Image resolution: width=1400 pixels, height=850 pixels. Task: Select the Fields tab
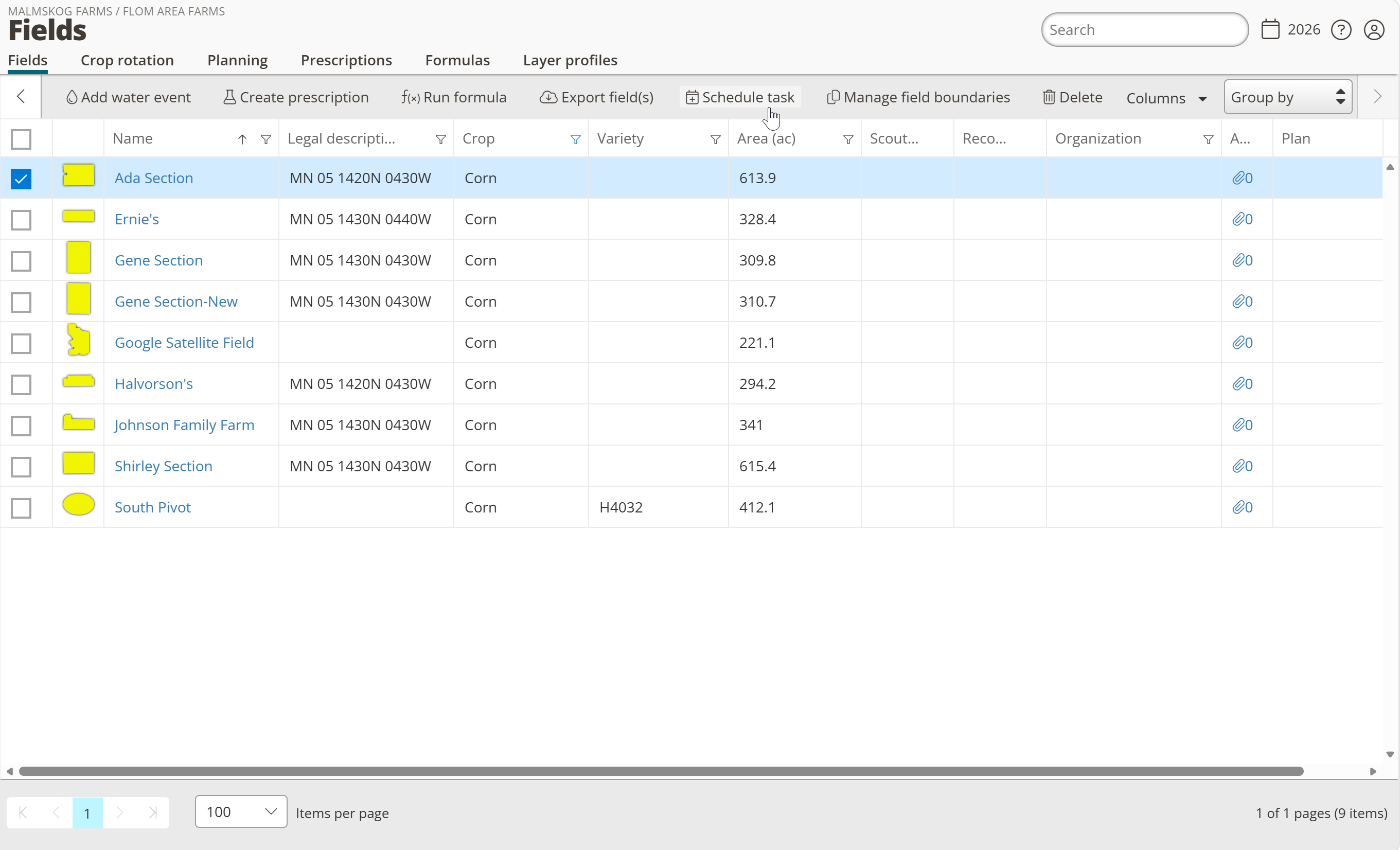pyautogui.click(x=28, y=60)
